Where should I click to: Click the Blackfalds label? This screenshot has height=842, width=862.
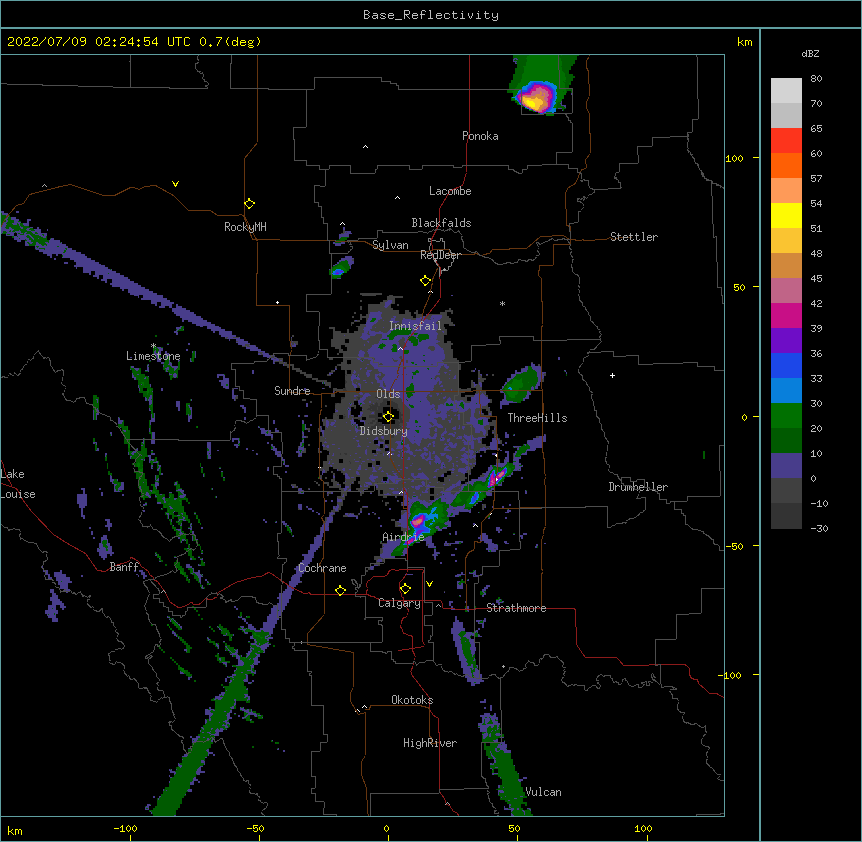coord(441,223)
